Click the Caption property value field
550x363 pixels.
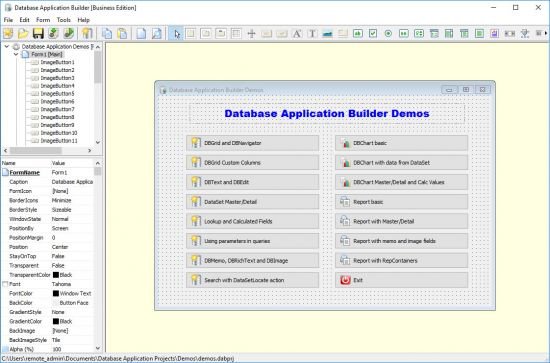click(72, 182)
